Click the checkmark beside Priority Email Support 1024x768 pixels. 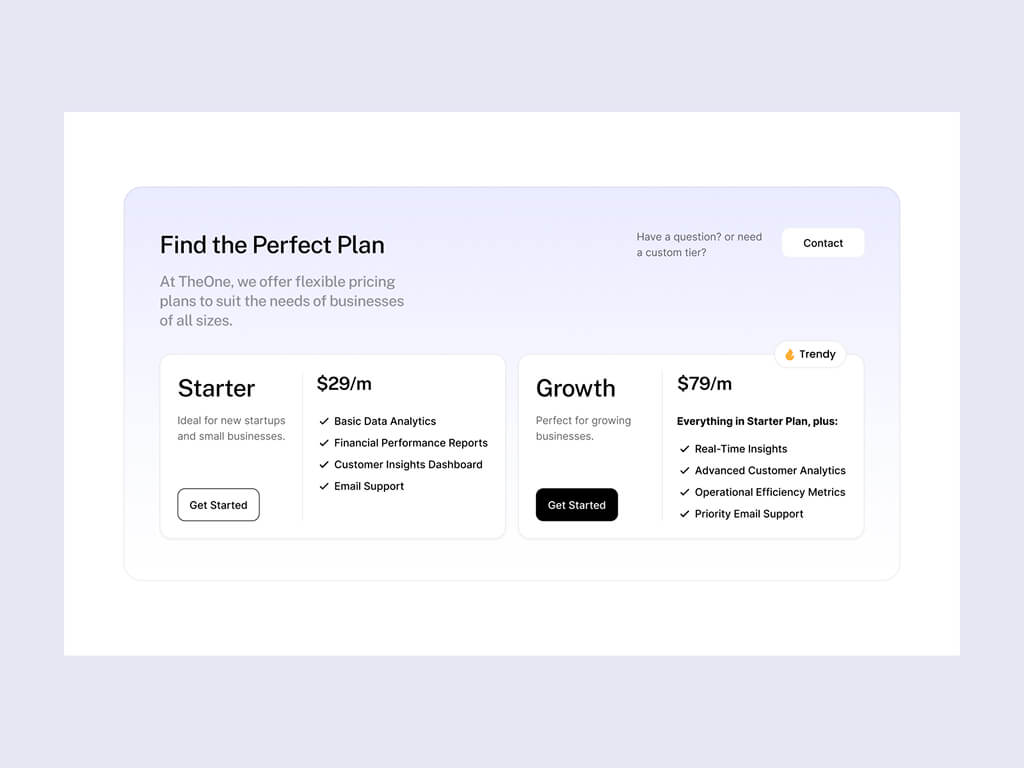[x=684, y=514]
